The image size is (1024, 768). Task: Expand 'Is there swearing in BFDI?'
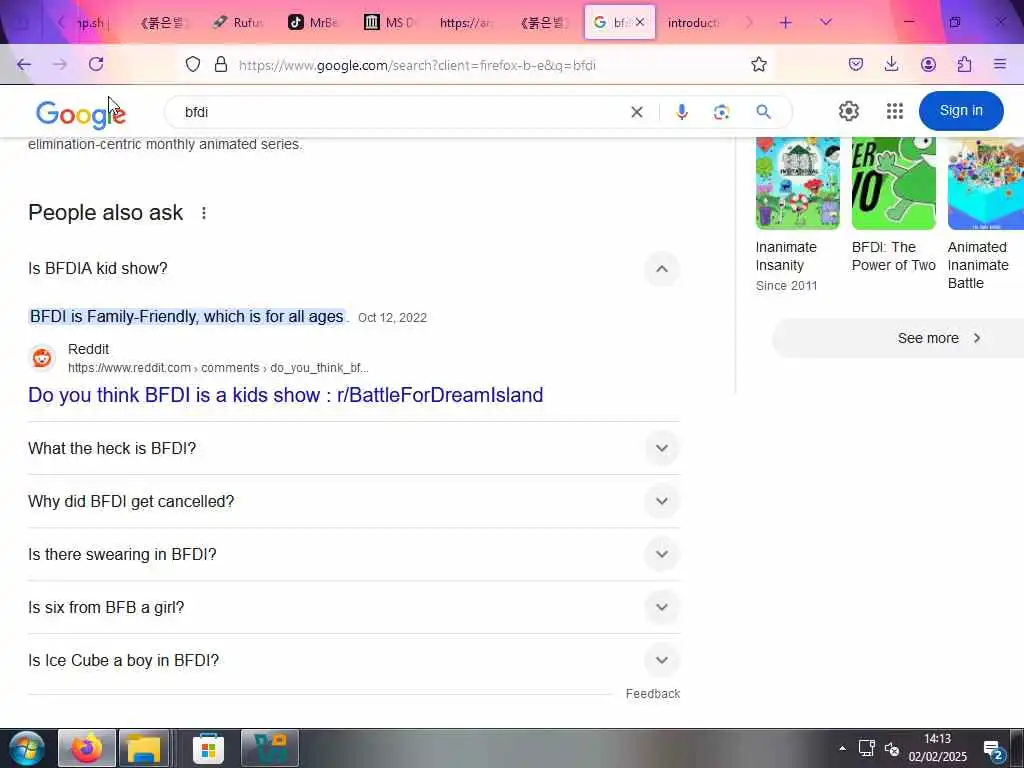662,554
